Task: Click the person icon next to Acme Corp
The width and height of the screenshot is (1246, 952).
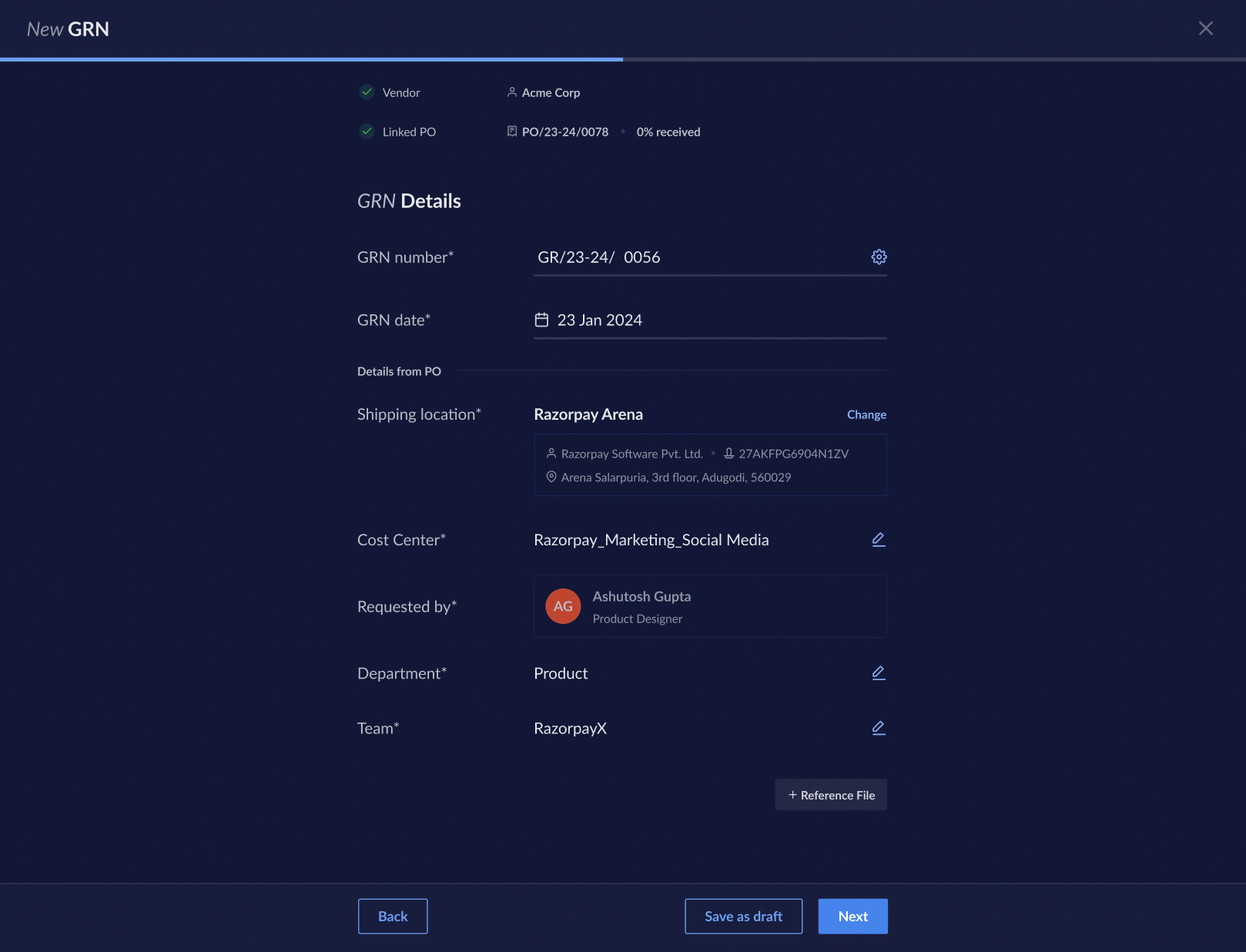Action: click(x=512, y=92)
